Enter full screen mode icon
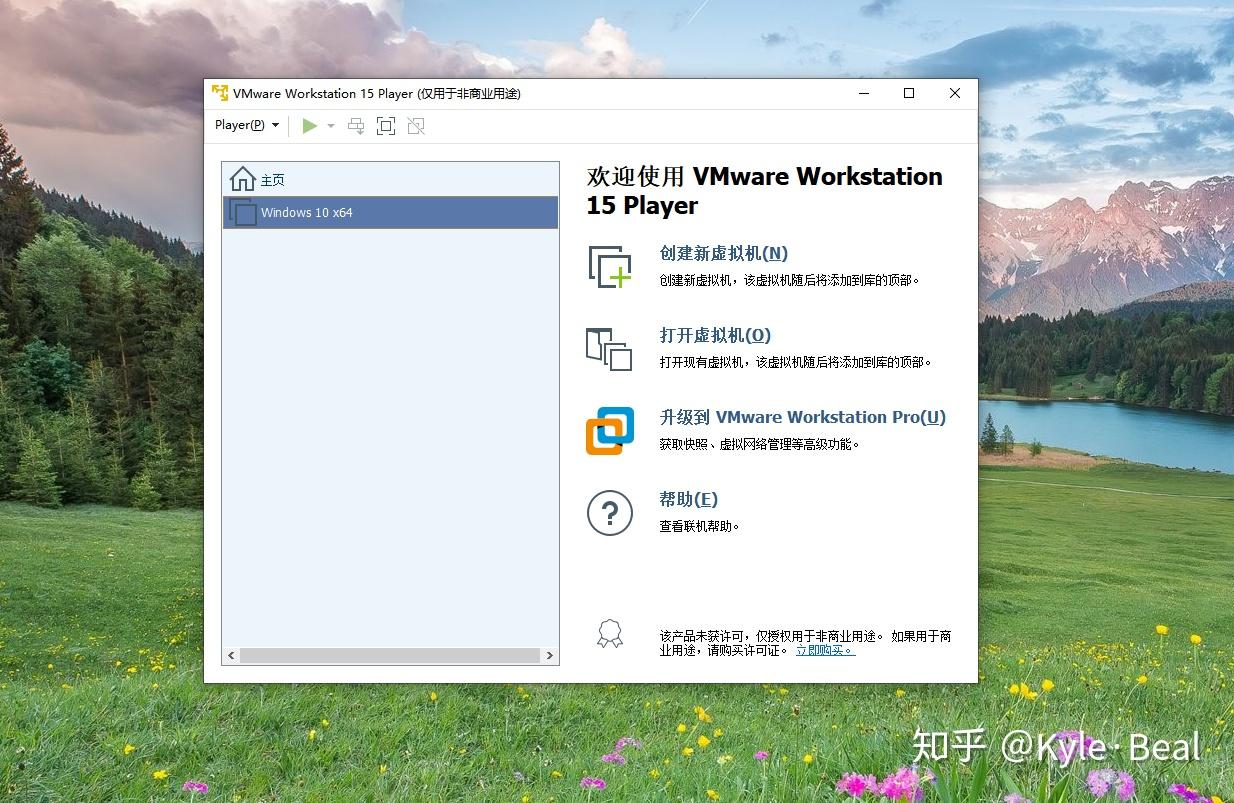Screen dimensions: 1234x803 (x=386, y=126)
